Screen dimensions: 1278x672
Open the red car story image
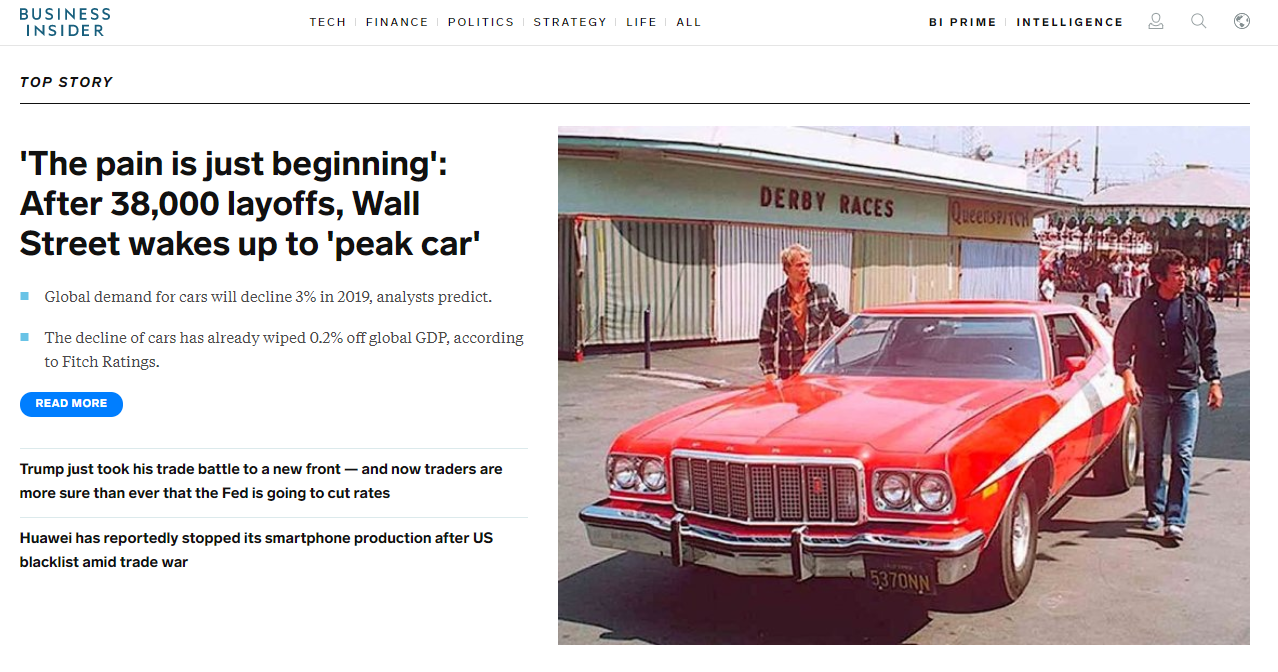pyautogui.click(x=904, y=385)
